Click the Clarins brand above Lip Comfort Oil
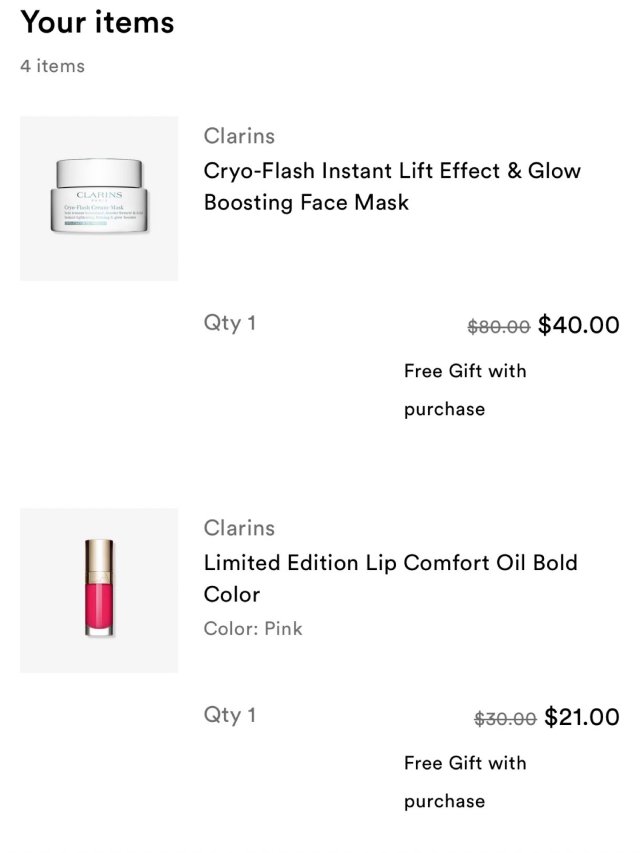Viewport: 640px width, 853px height. click(239, 528)
